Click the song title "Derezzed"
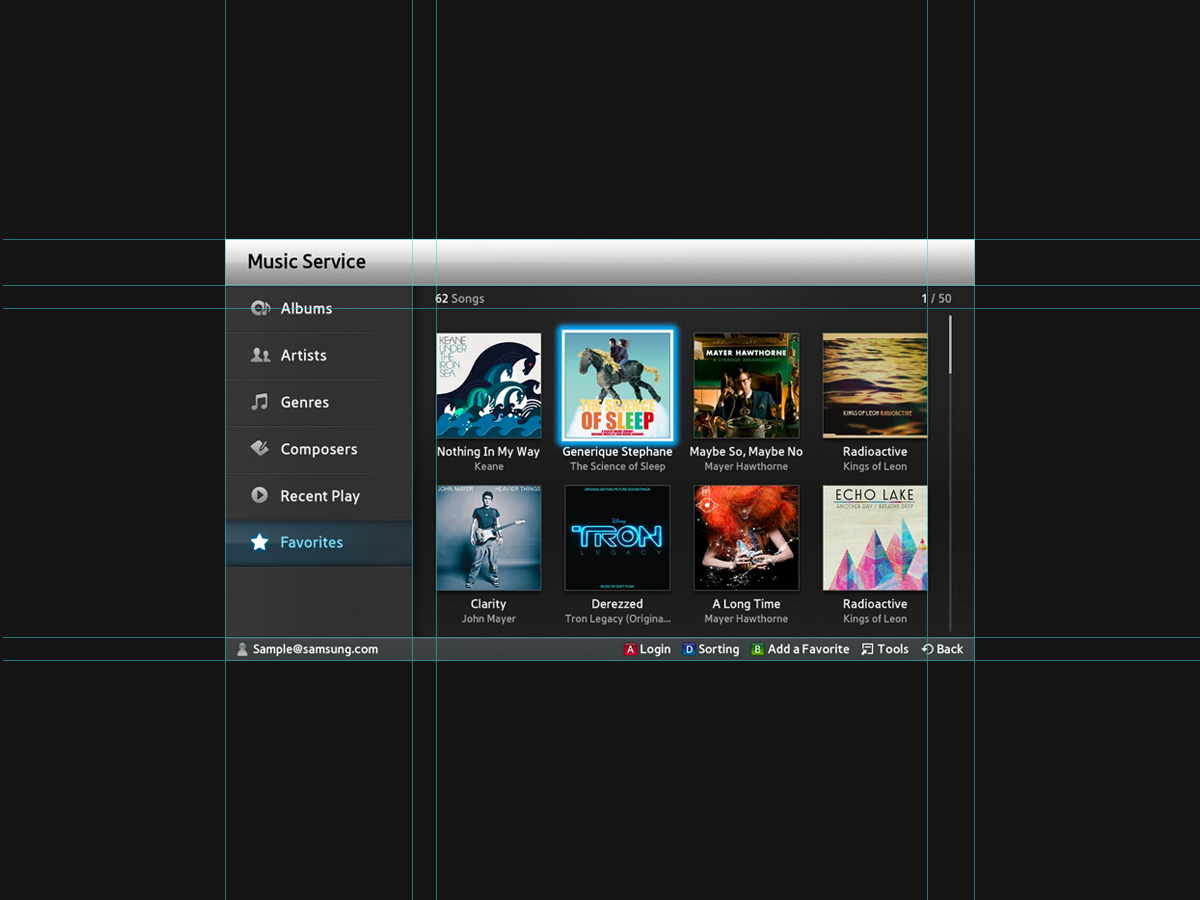 pos(617,604)
